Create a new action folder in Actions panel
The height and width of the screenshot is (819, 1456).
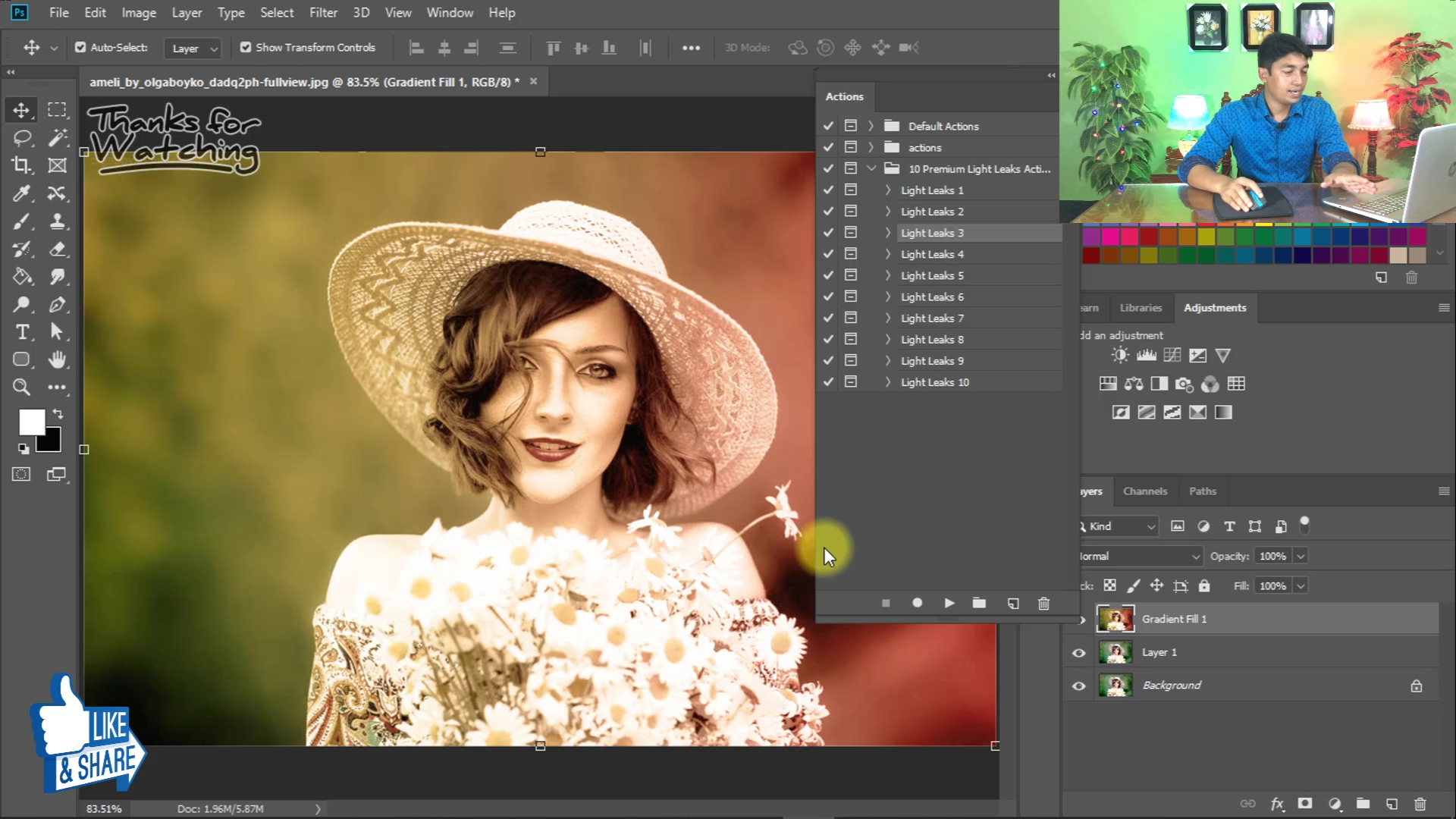979,603
